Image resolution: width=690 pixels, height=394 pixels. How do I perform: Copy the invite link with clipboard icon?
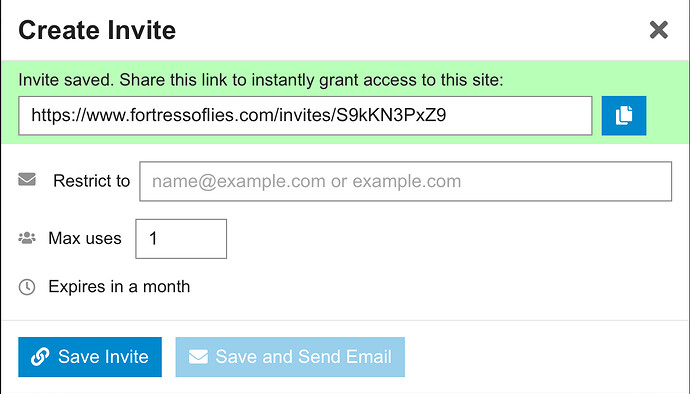coord(624,115)
